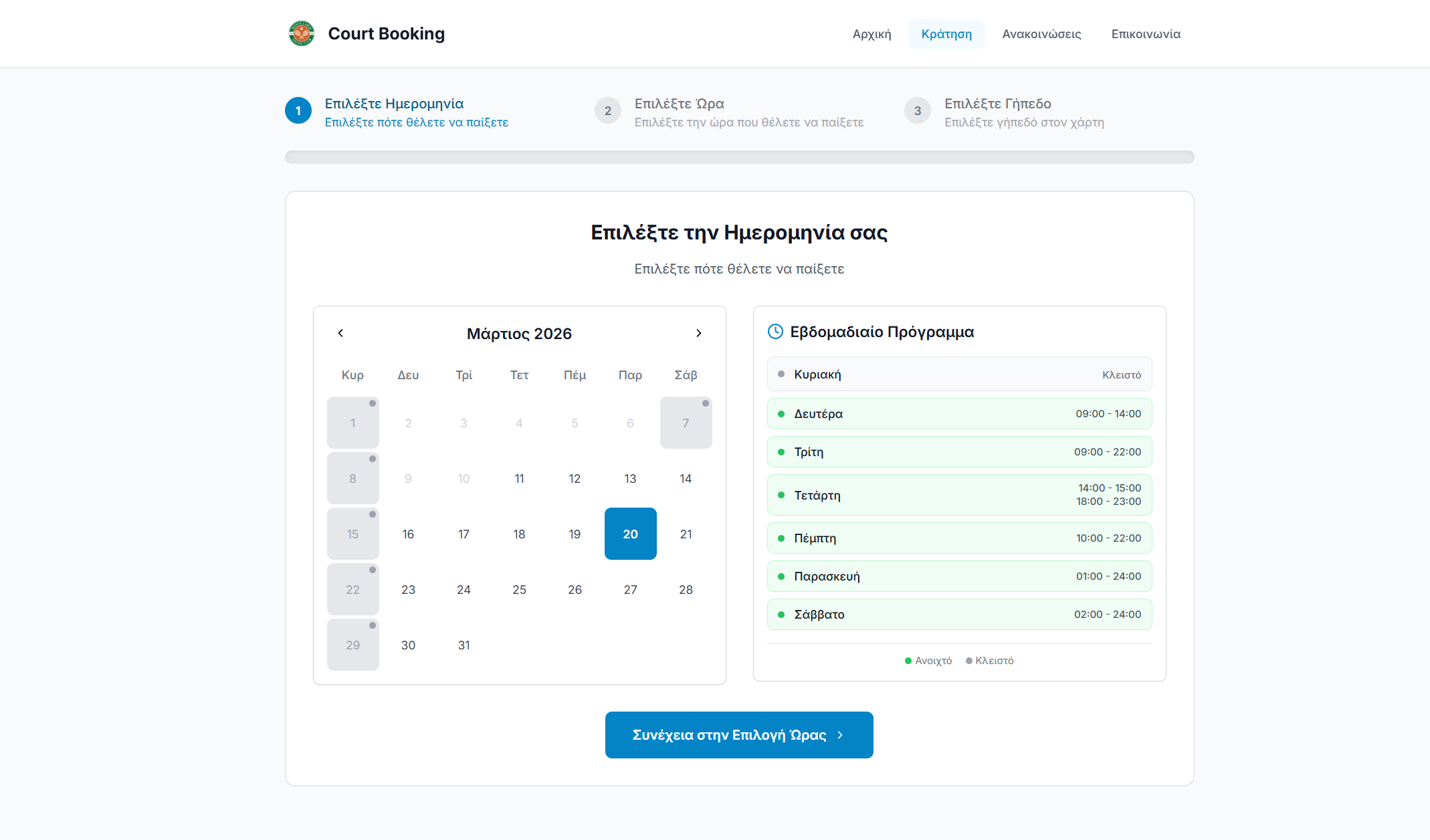
Task: Click Κυριακή Κλειστό schedule row
Action: pyautogui.click(x=959, y=375)
